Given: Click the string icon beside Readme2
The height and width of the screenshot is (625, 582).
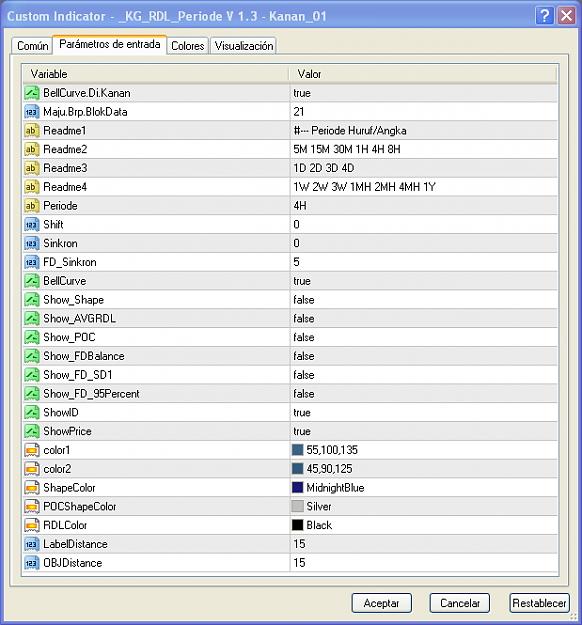Looking at the screenshot, I should click(x=31, y=149).
